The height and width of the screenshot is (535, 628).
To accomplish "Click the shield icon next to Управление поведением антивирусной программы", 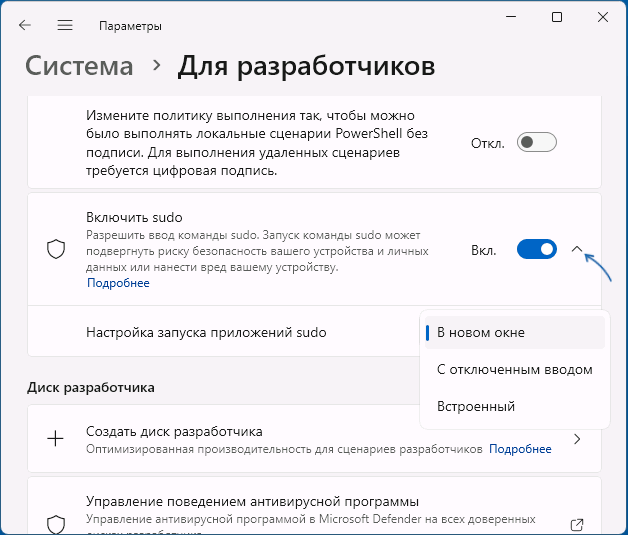I will point(56,524).
